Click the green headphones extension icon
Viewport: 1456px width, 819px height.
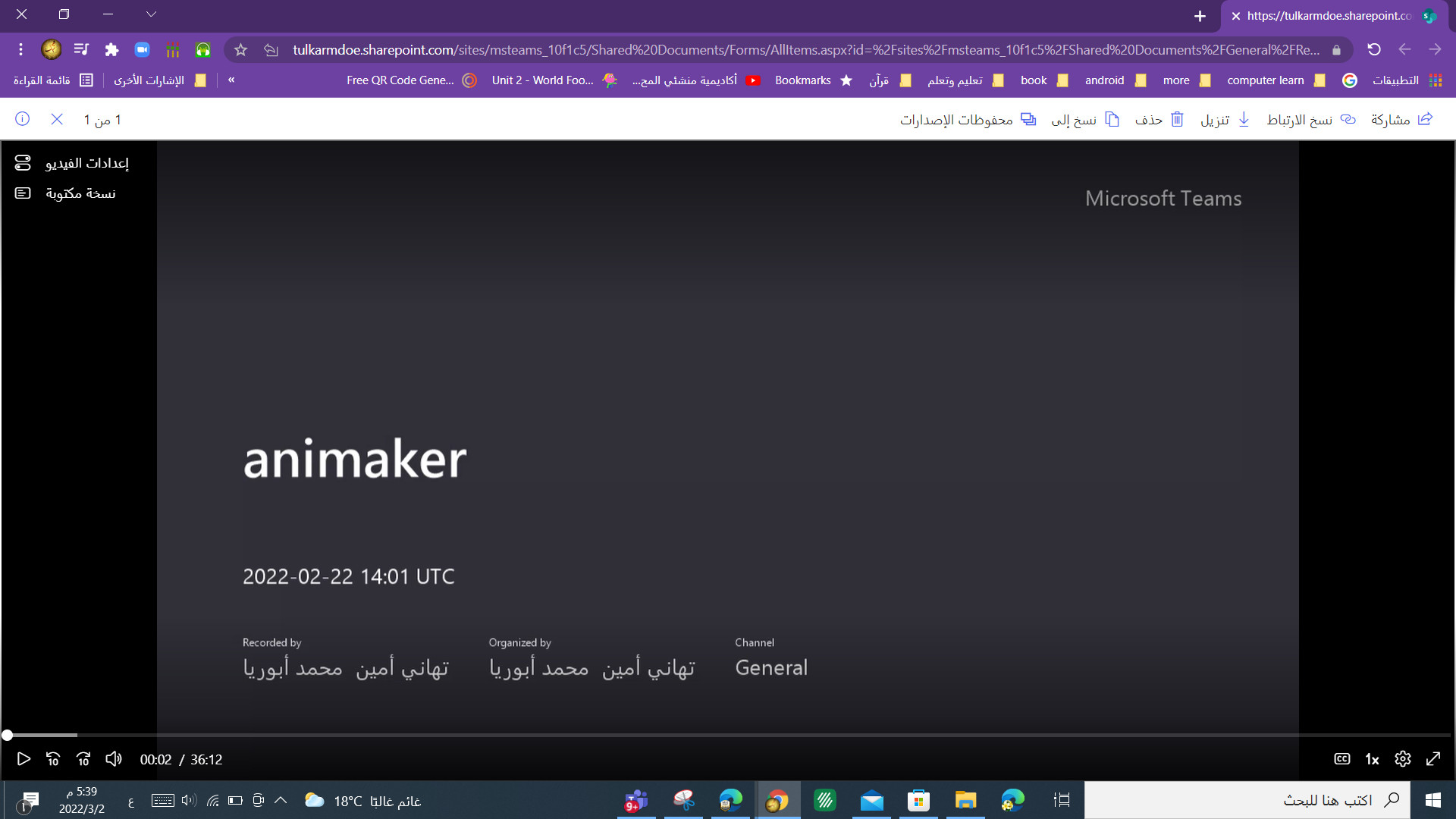[x=202, y=50]
